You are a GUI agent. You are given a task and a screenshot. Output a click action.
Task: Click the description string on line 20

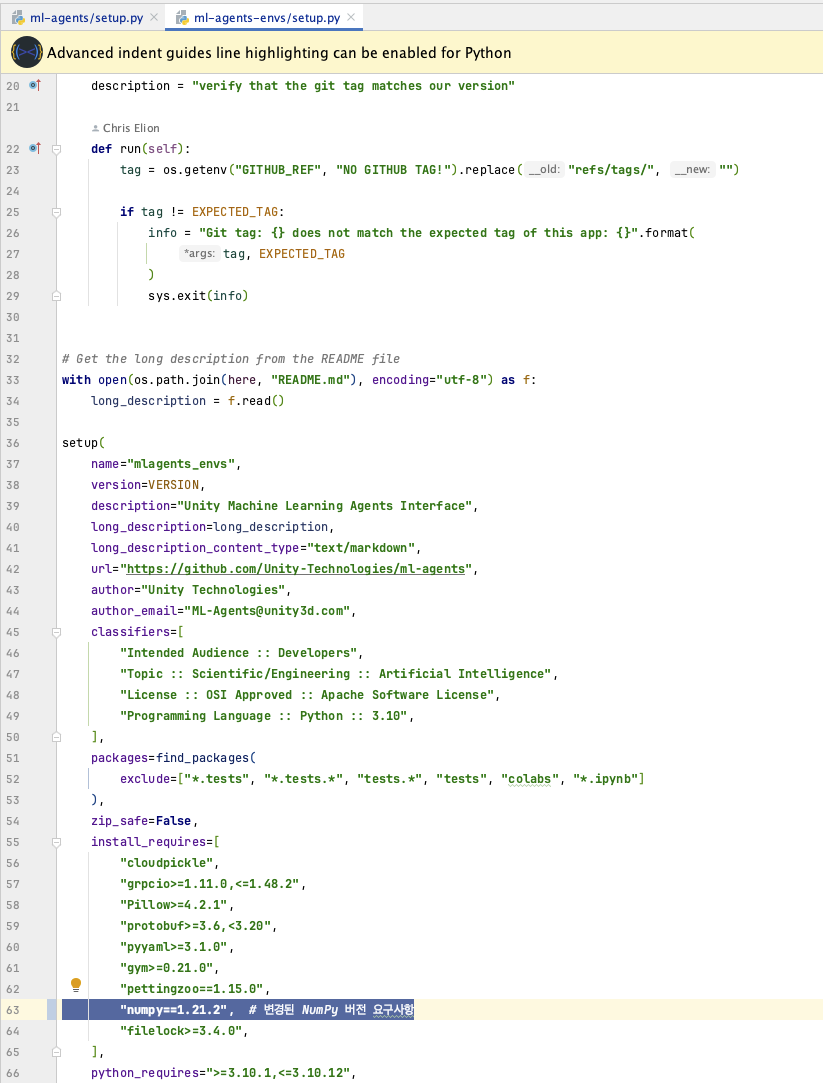[x=353, y=86]
